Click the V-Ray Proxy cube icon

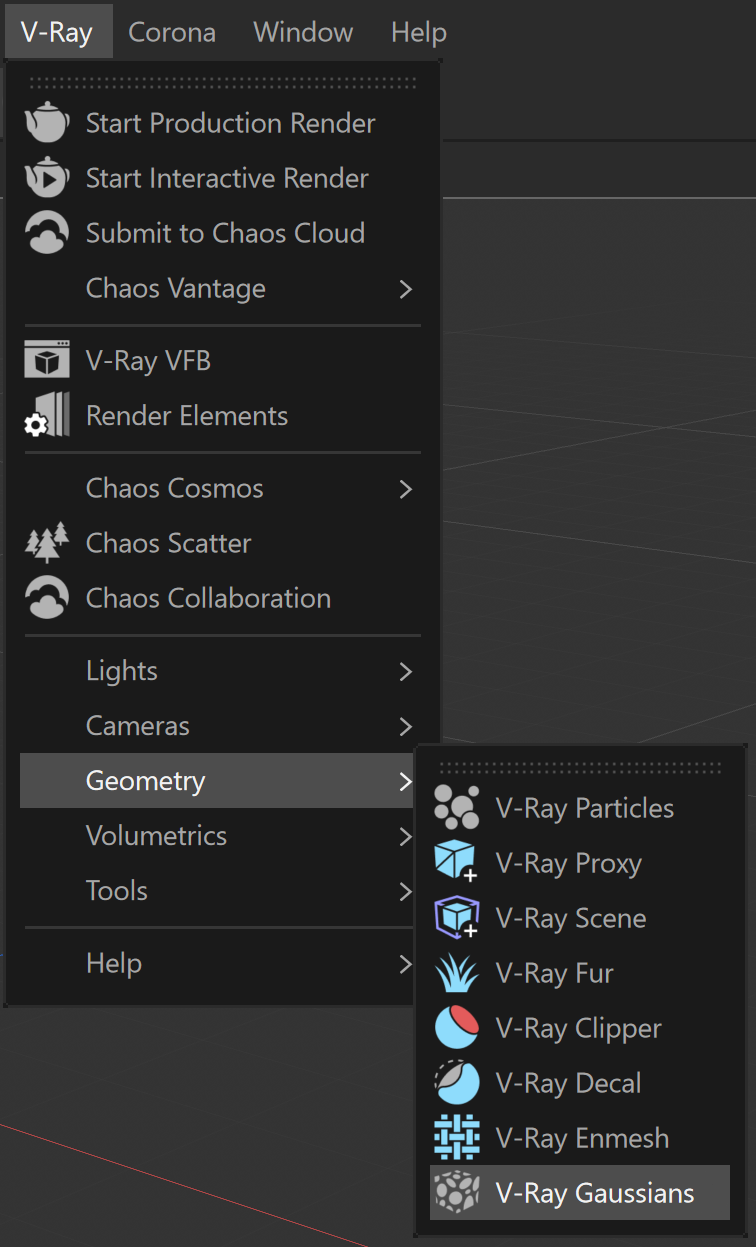(457, 863)
